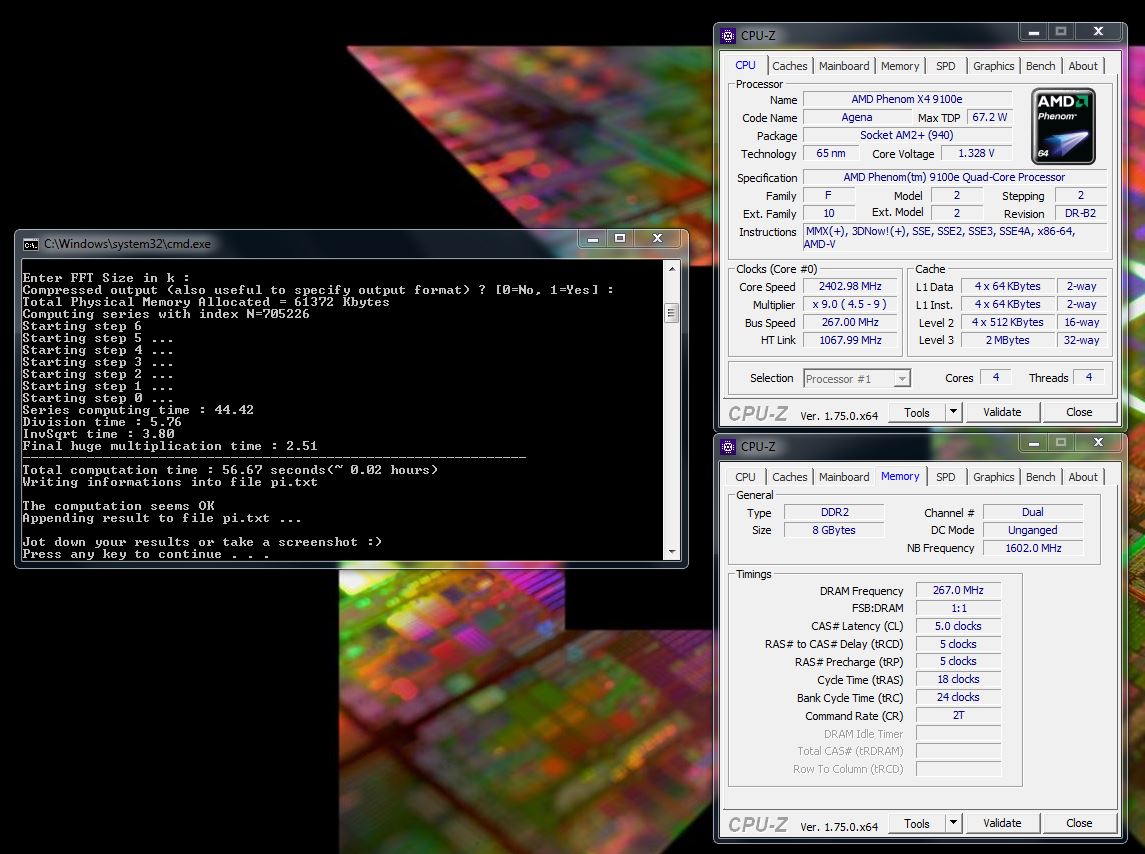Open the Mainboard tab in the top CPU-Z window
Viewport: 1145px width, 854px height.
[843, 66]
